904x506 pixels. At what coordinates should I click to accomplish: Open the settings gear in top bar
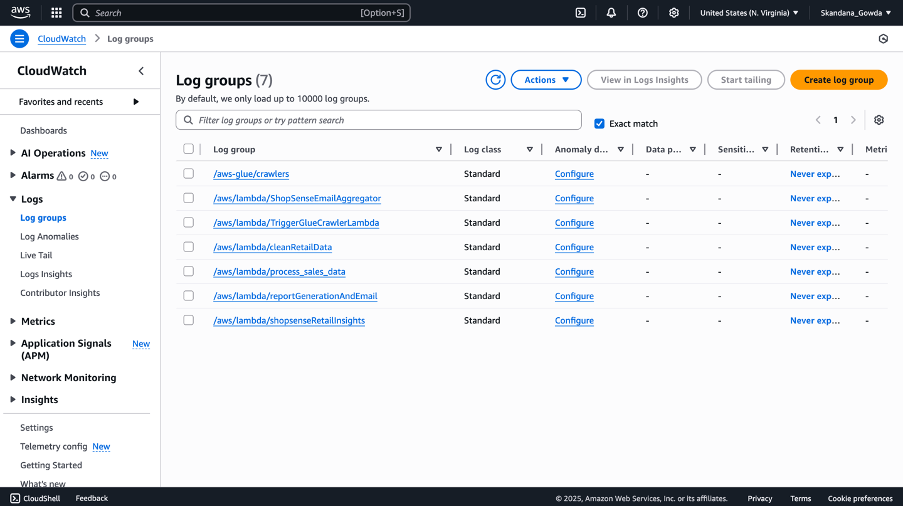coord(673,13)
